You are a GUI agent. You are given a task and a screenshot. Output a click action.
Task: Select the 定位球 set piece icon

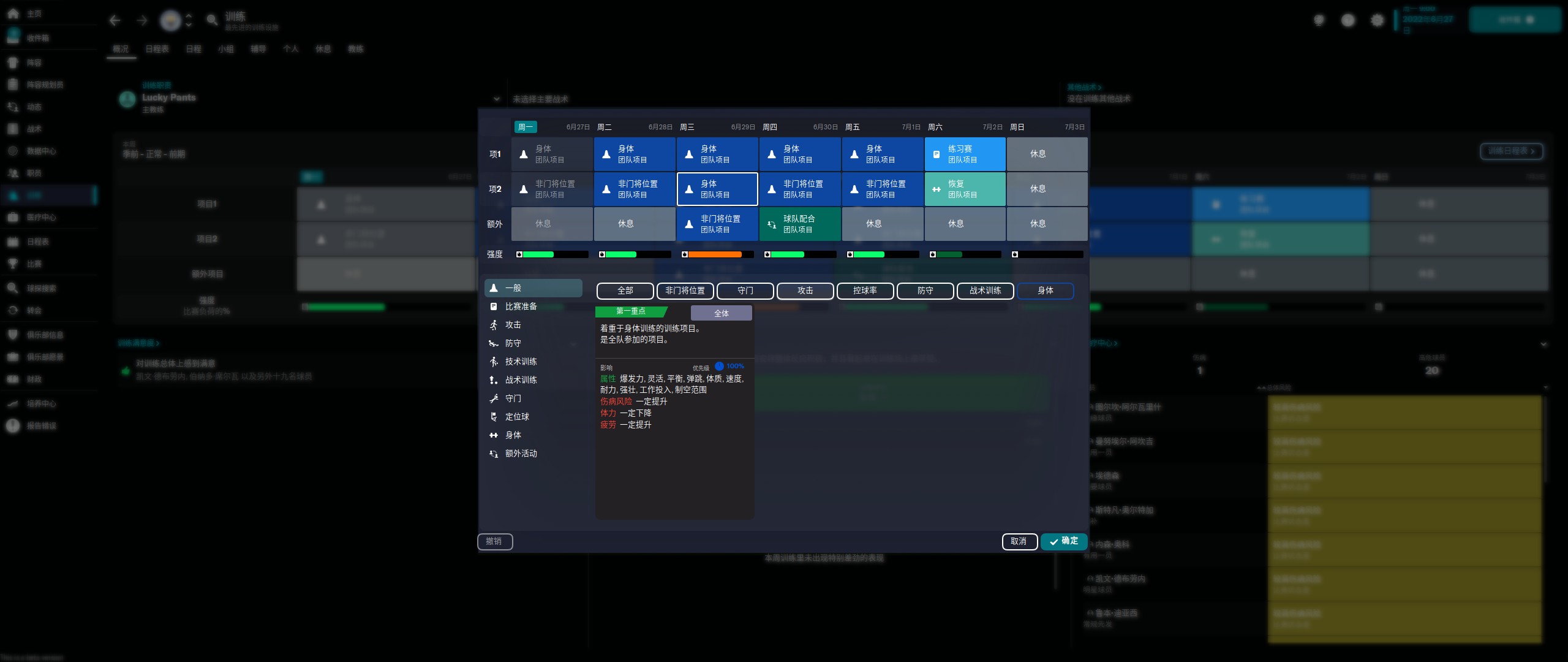point(494,417)
